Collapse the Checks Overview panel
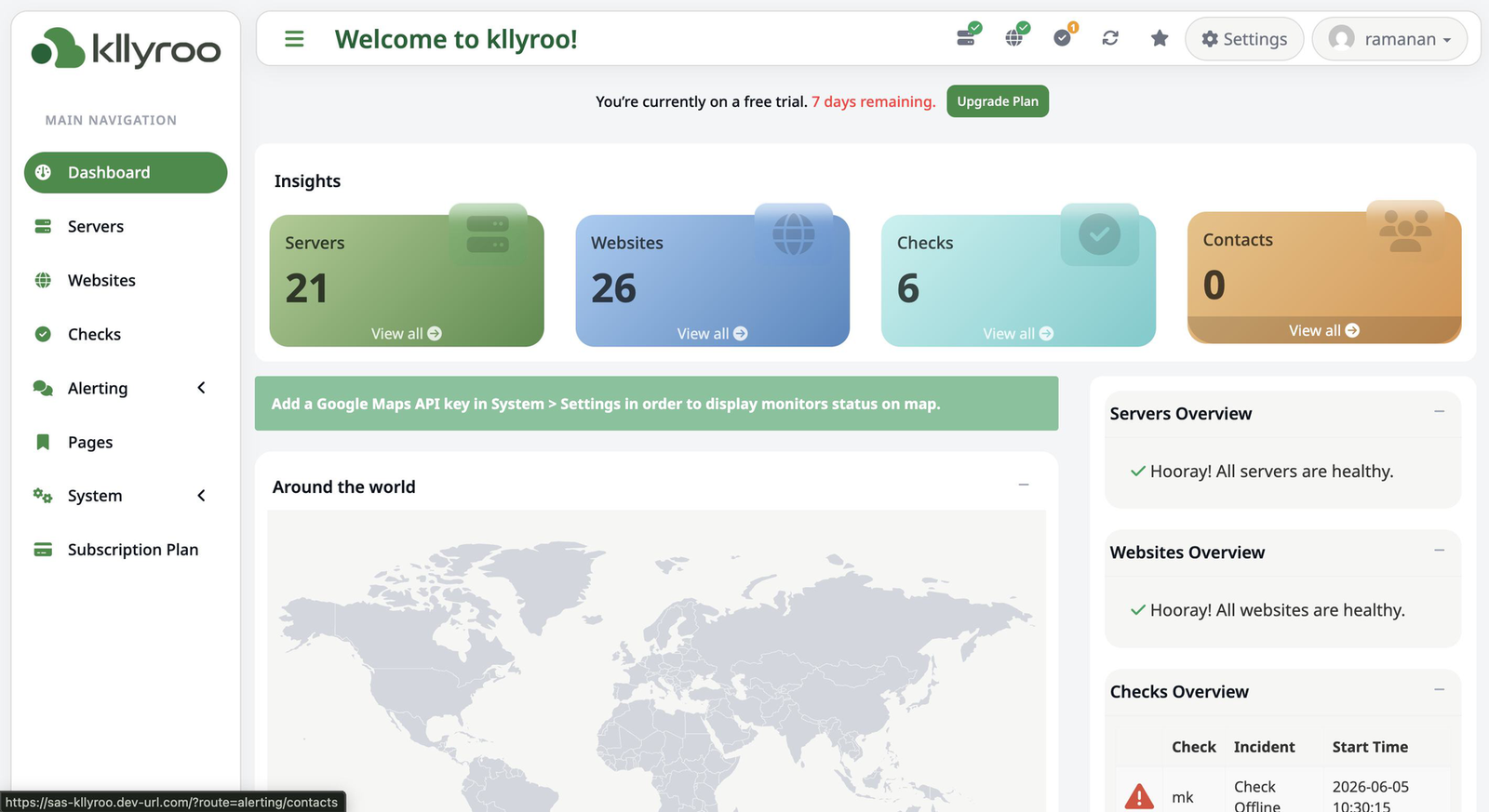The height and width of the screenshot is (812, 1489). pyautogui.click(x=1440, y=689)
